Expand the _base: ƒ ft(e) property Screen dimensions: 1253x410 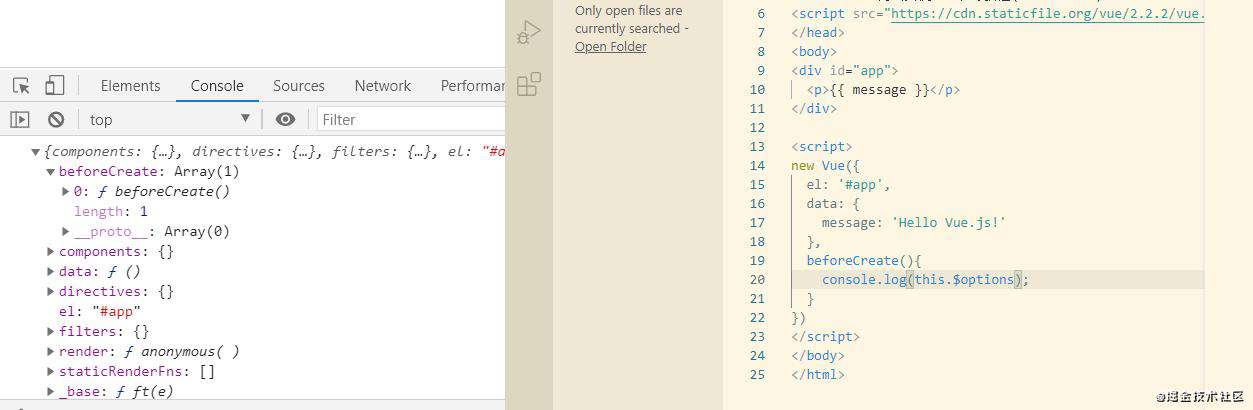click(51, 391)
